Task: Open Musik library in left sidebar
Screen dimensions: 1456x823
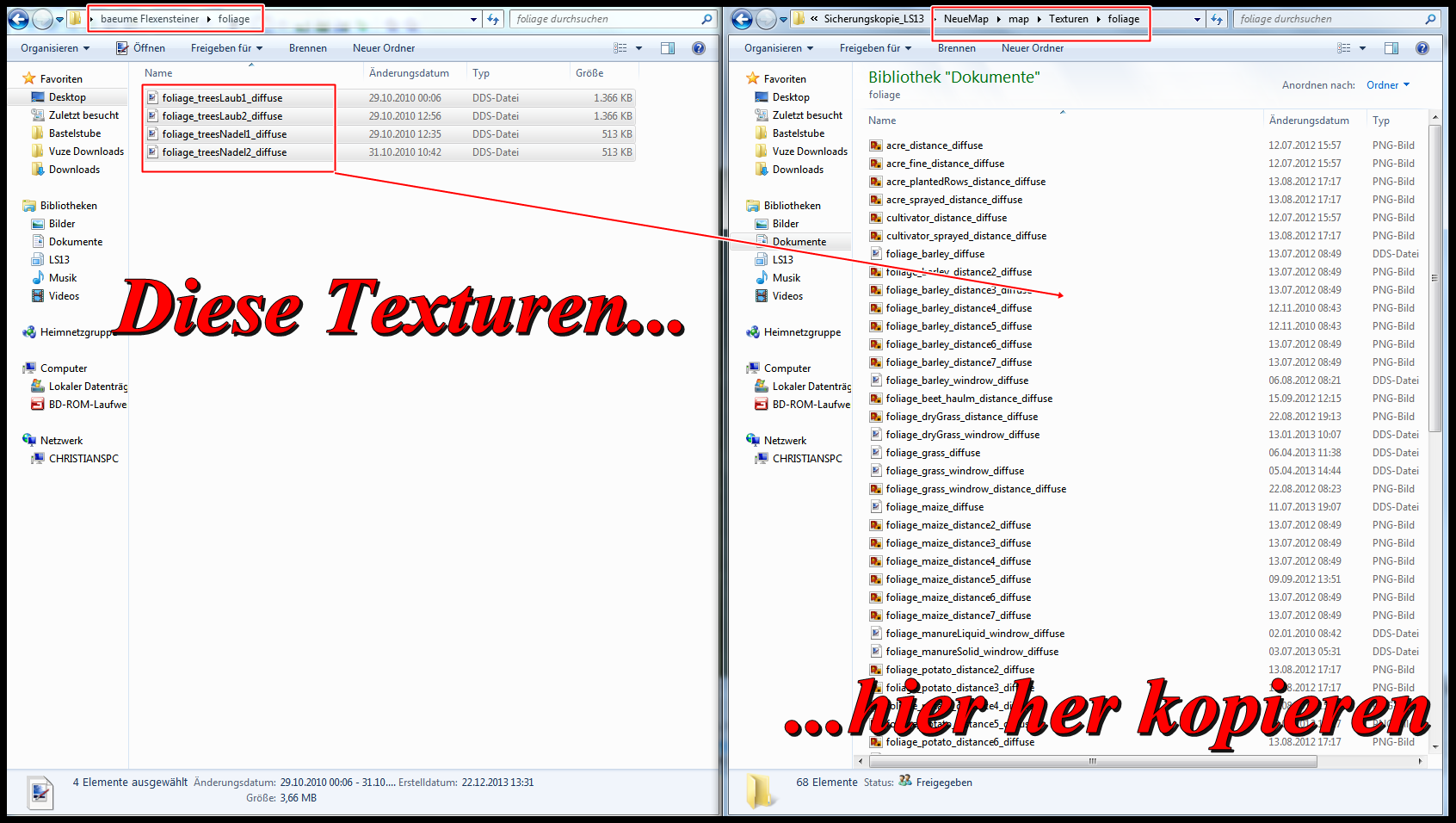Action: [x=62, y=278]
